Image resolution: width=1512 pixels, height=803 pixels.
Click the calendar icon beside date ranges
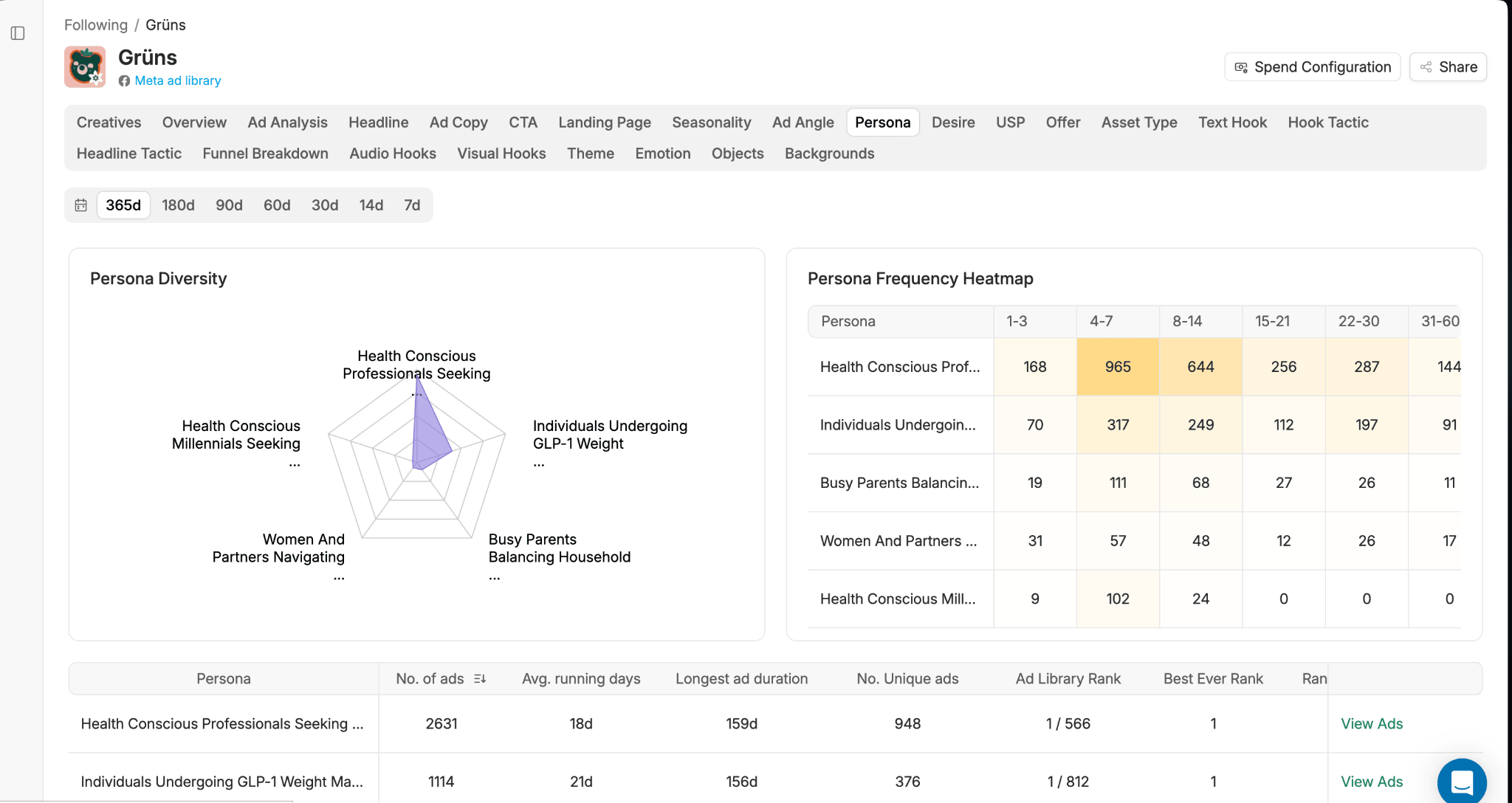tap(81, 205)
